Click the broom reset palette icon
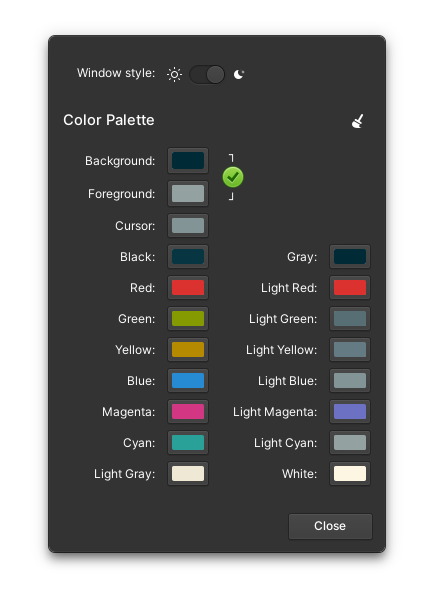 point(358,121)
